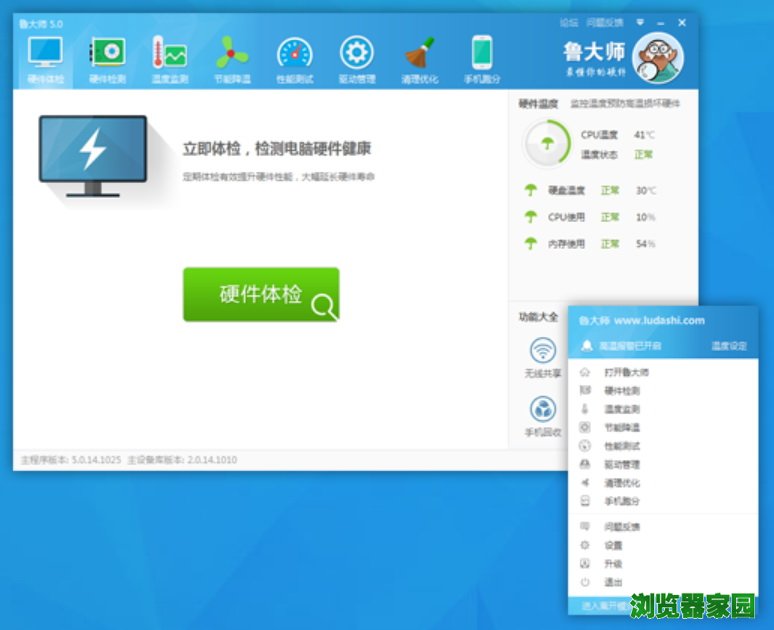The image size is (774, 630).
Task: Click 问题反馈 link in the title bar
Action: [x=605, y=22]
